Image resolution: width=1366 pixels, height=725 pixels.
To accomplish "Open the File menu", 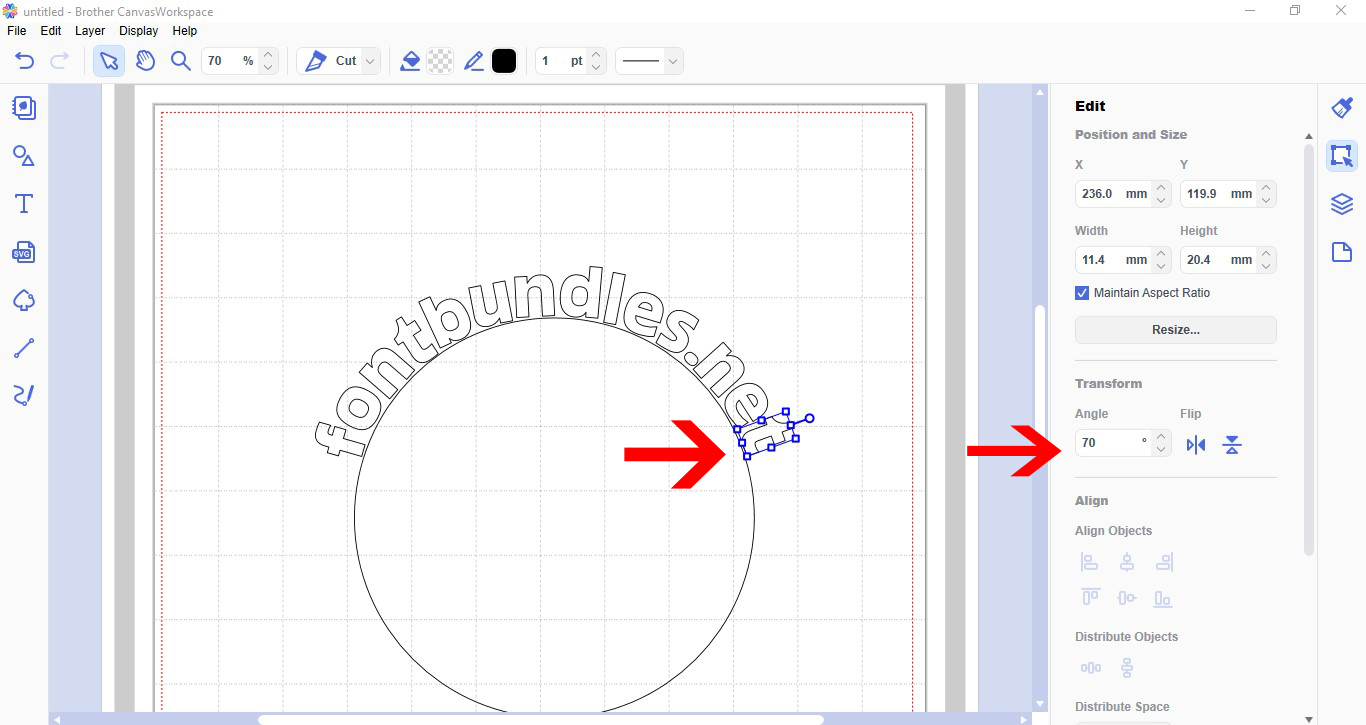I will click(17, 31).
